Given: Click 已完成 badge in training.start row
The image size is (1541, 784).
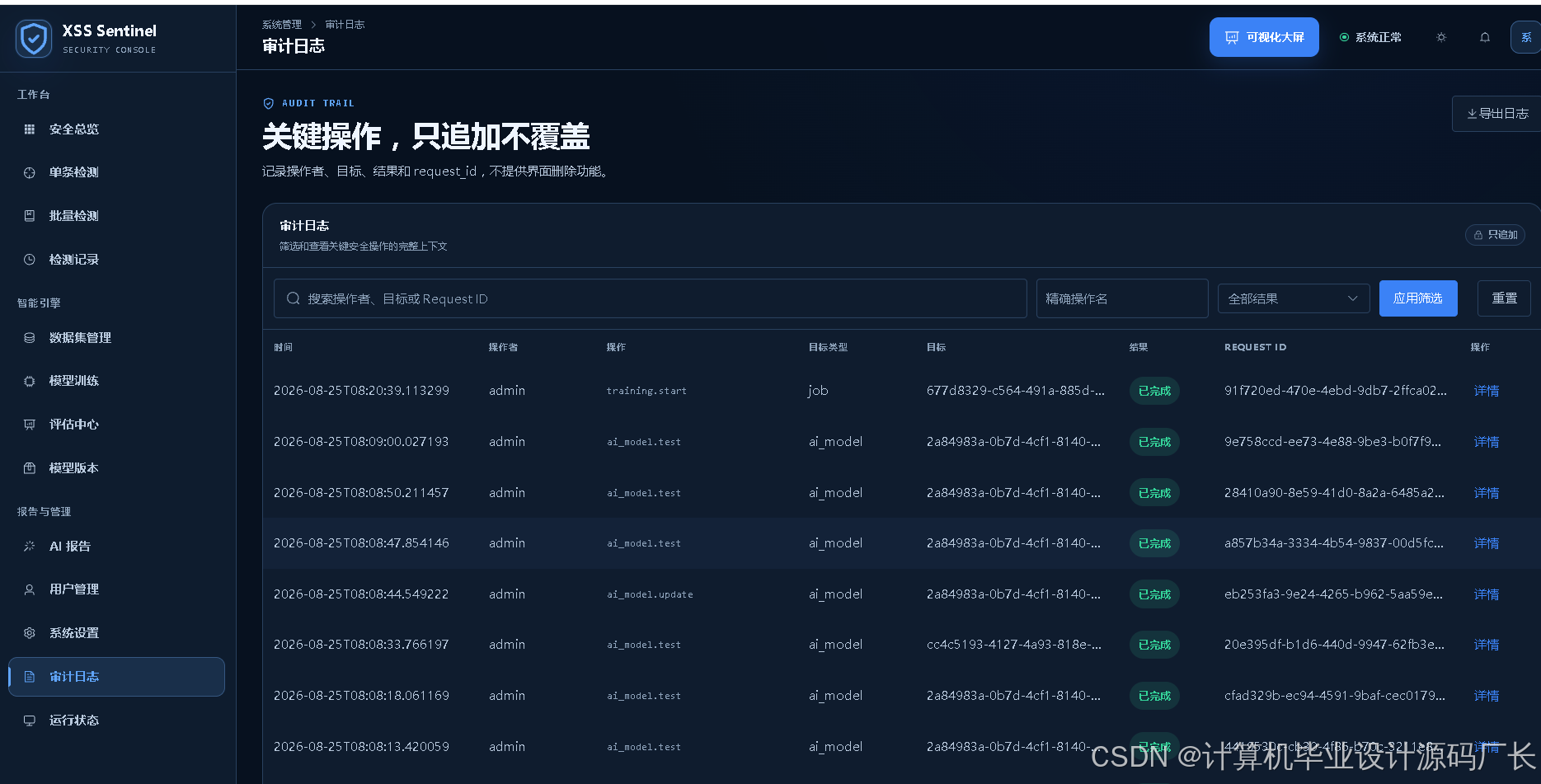Looking at the screenshot, I should tap(1154, 391).
